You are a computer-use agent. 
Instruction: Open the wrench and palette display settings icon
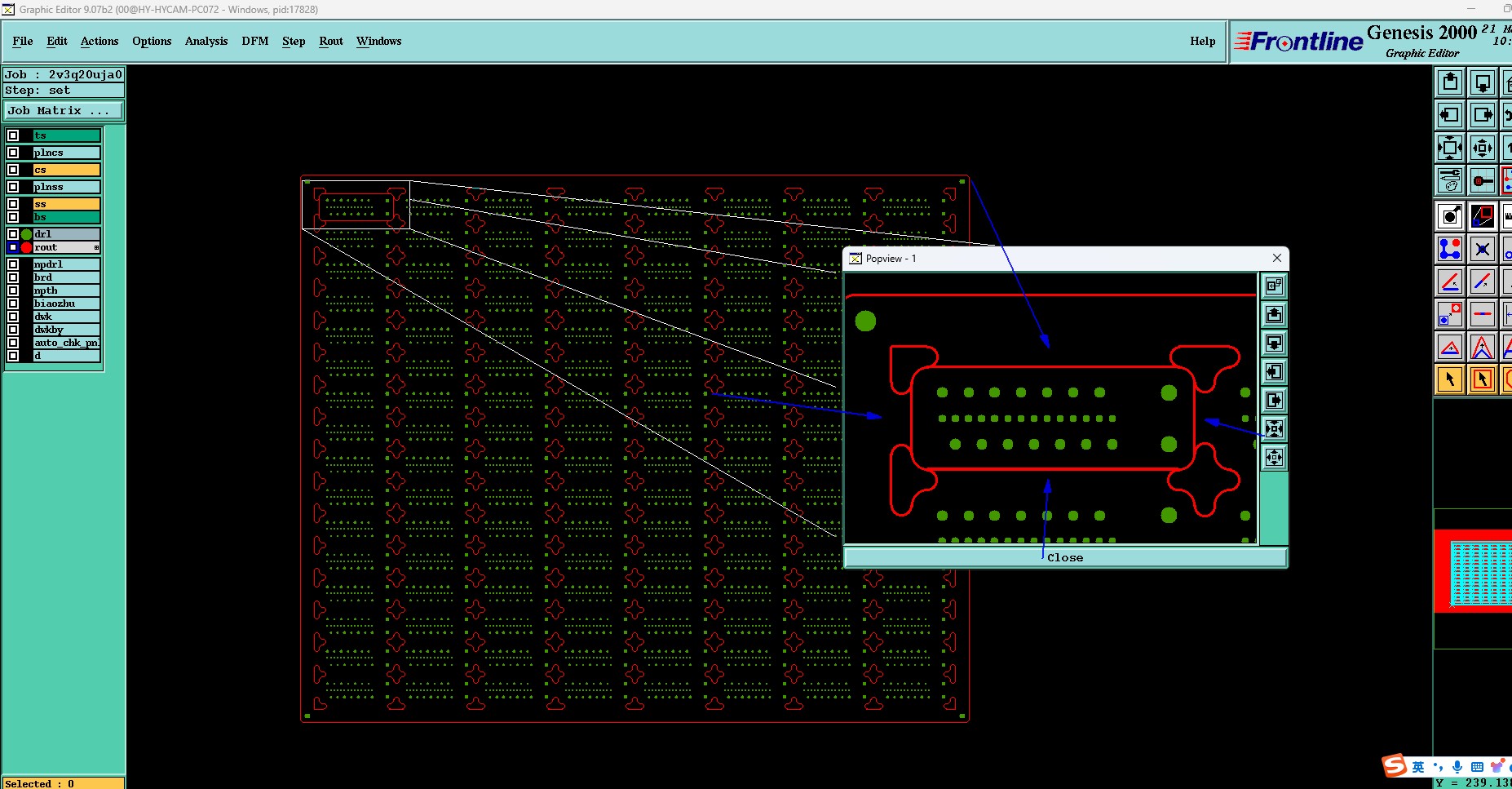point(1450,180)
